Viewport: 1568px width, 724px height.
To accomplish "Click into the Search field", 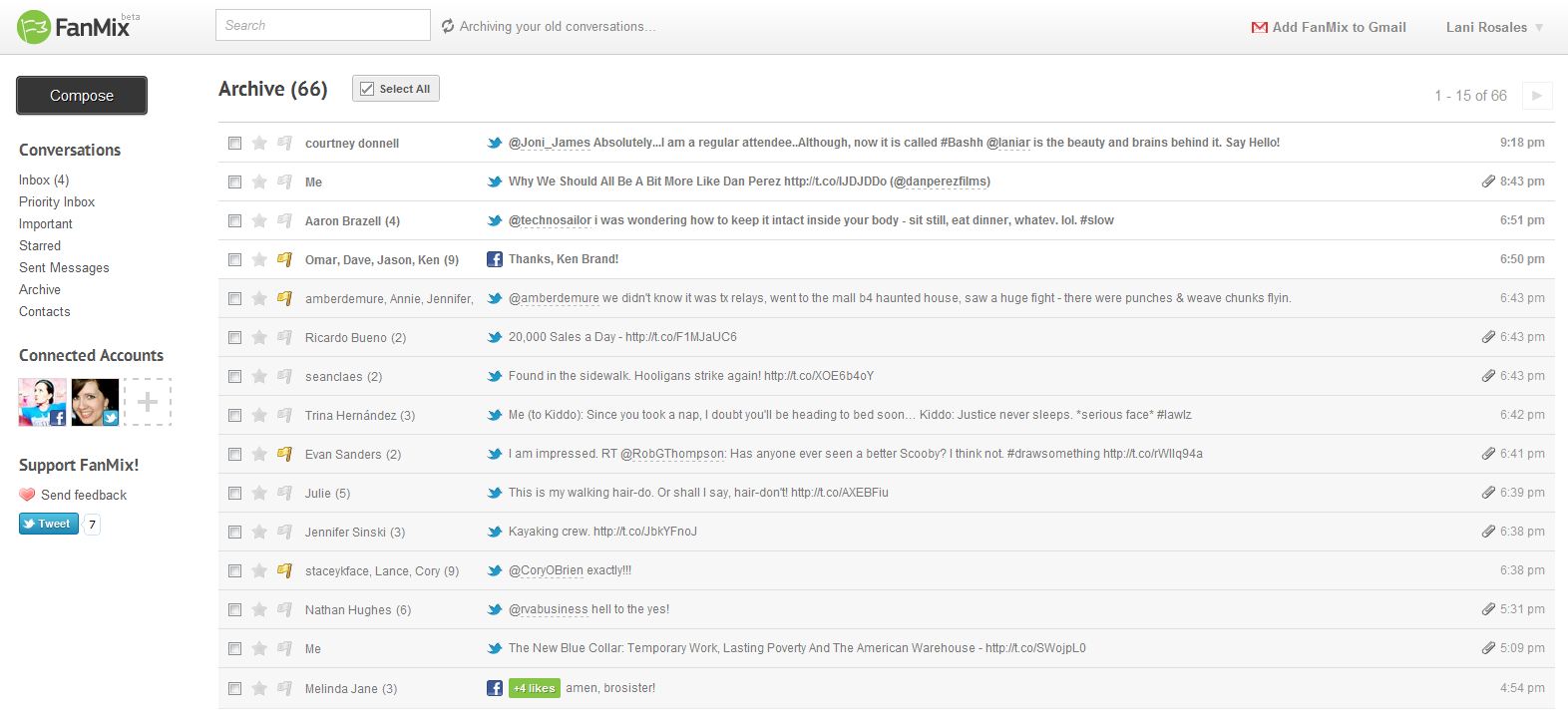I will 322,25.
